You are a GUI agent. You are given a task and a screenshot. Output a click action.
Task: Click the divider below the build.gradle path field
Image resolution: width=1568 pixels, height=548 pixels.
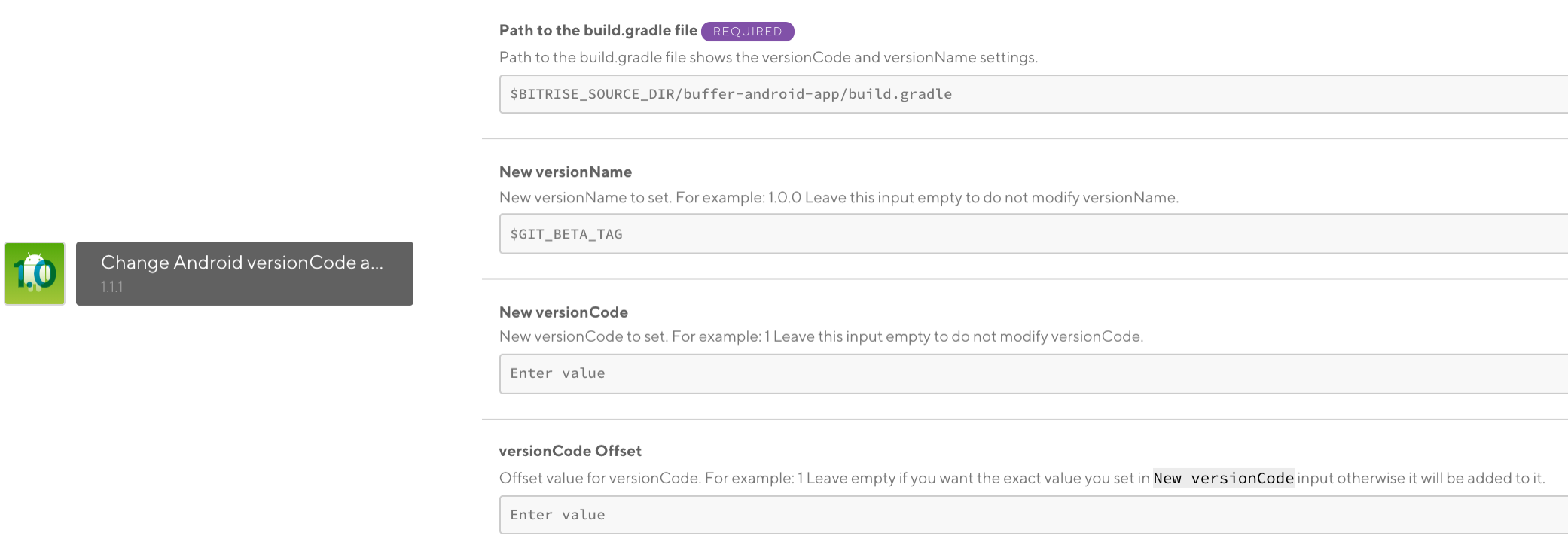[x=1024, y=139]
